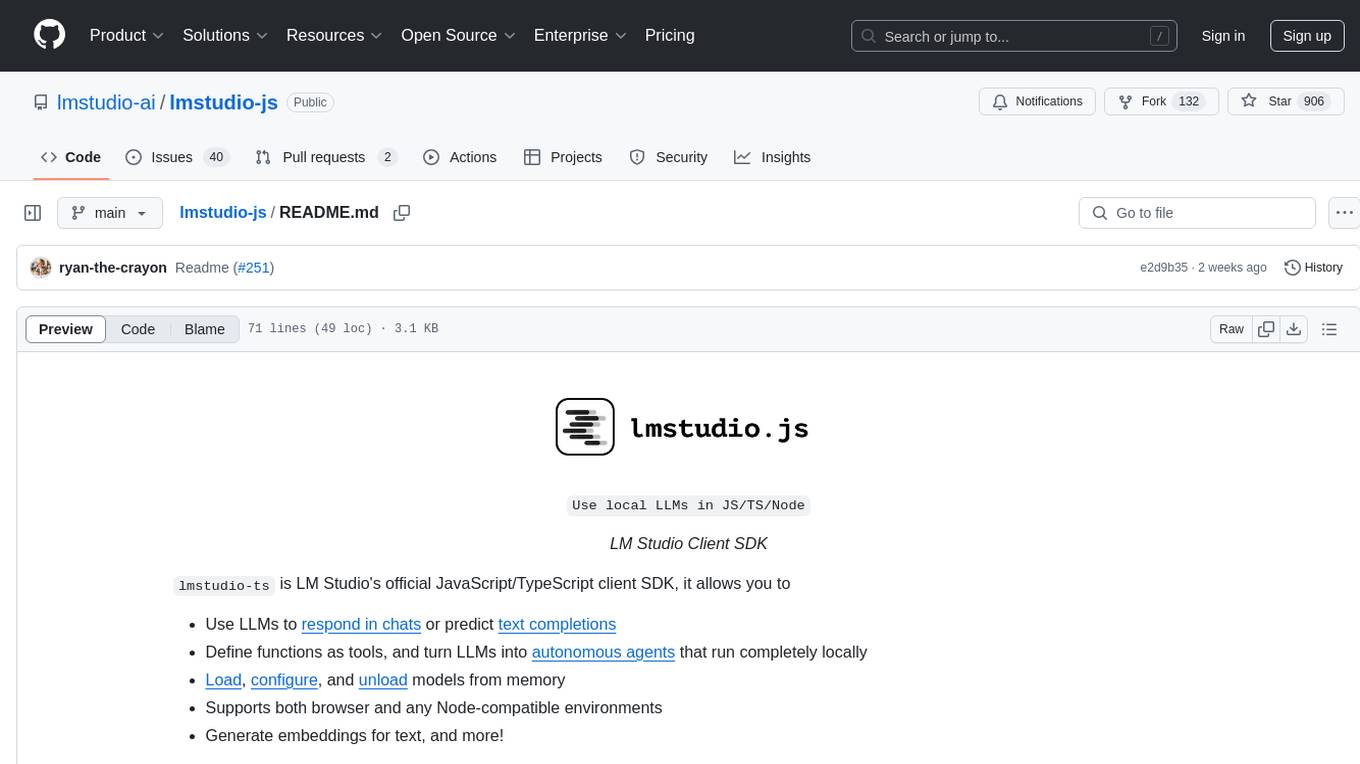The width and height of the screenshot is (1360, 764).
Task: Open the Issues tab
Action: click(x=177, y=157)
